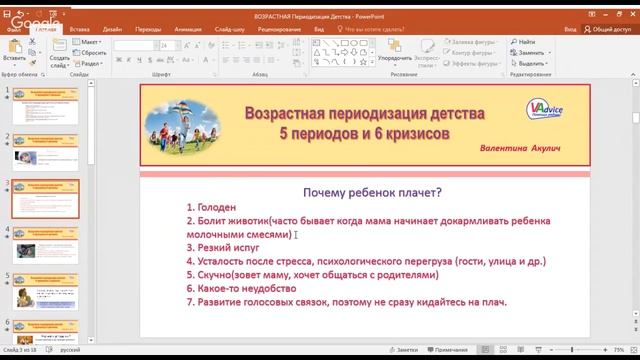Screen dimensions: 640x360
Task: Click the Save icon in quick access toolbar
Action: [7, 13]
